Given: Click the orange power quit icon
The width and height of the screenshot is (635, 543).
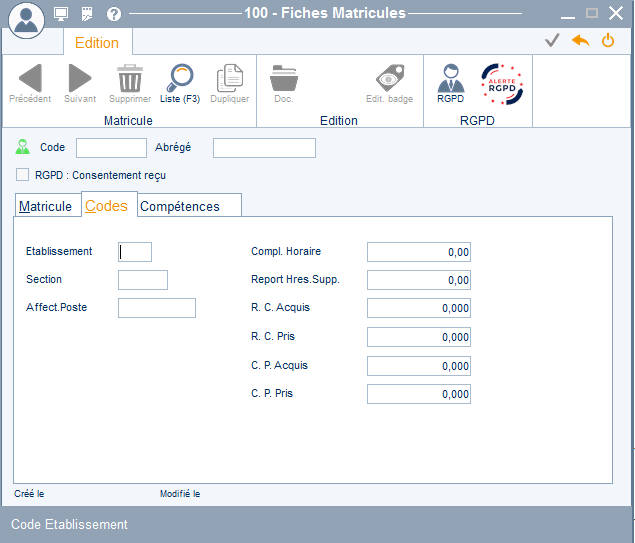Looking at the screenshot, I should tap(608, 40).
